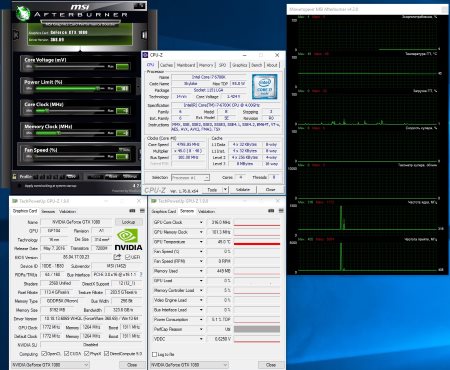Click the Fan Speed value box
This screenshot has height=370, width=450.
pos(122,156)
